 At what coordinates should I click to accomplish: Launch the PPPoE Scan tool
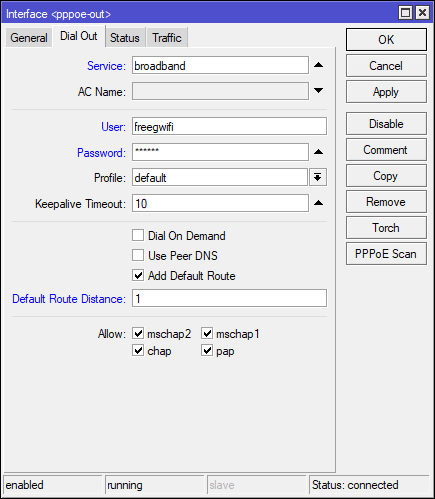point(386,254)
